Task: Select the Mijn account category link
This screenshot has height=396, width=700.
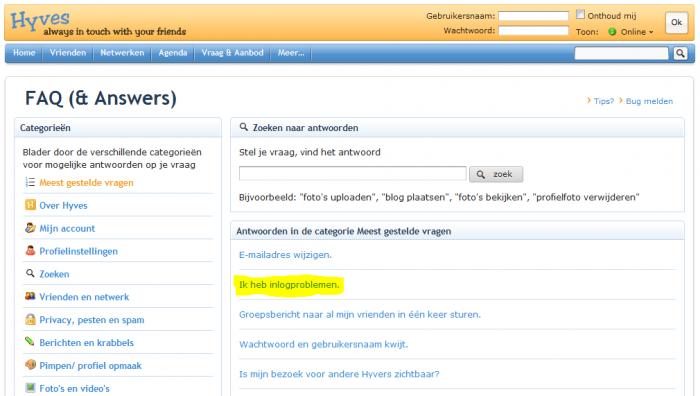Action: point(67,229)
